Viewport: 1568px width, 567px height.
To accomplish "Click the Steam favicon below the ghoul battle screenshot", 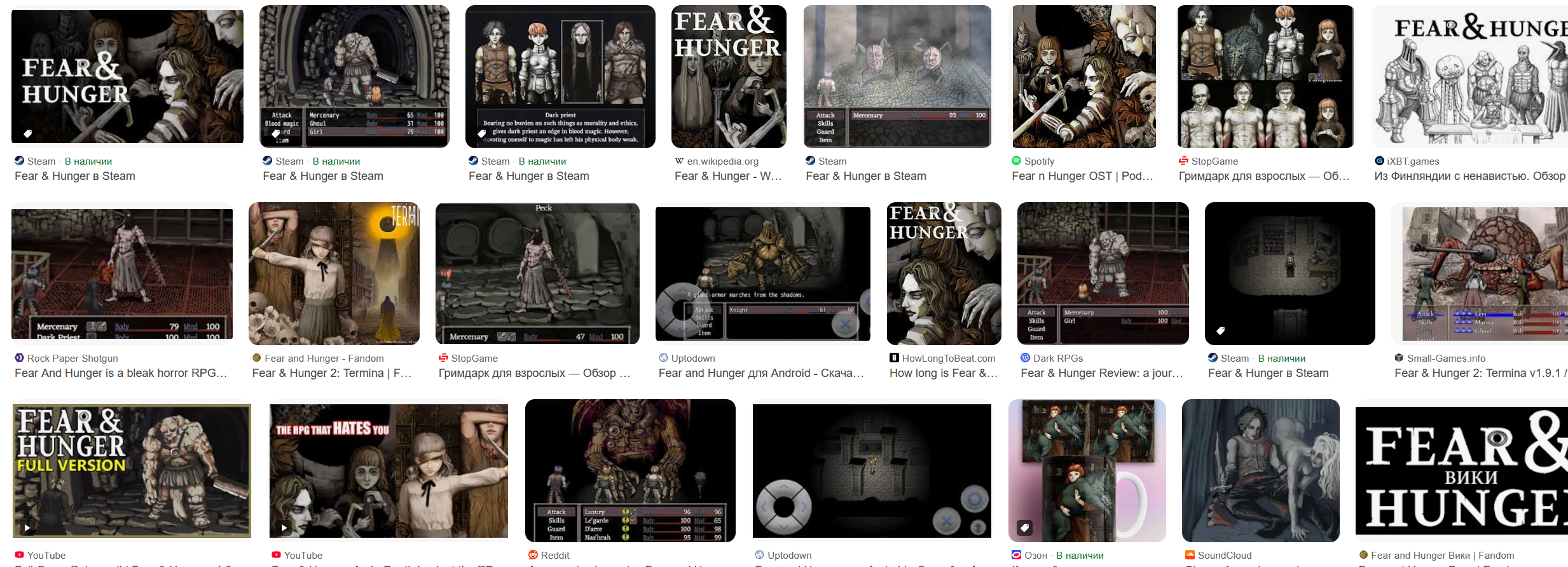I will pyautogui.click(x=268, y=161).
